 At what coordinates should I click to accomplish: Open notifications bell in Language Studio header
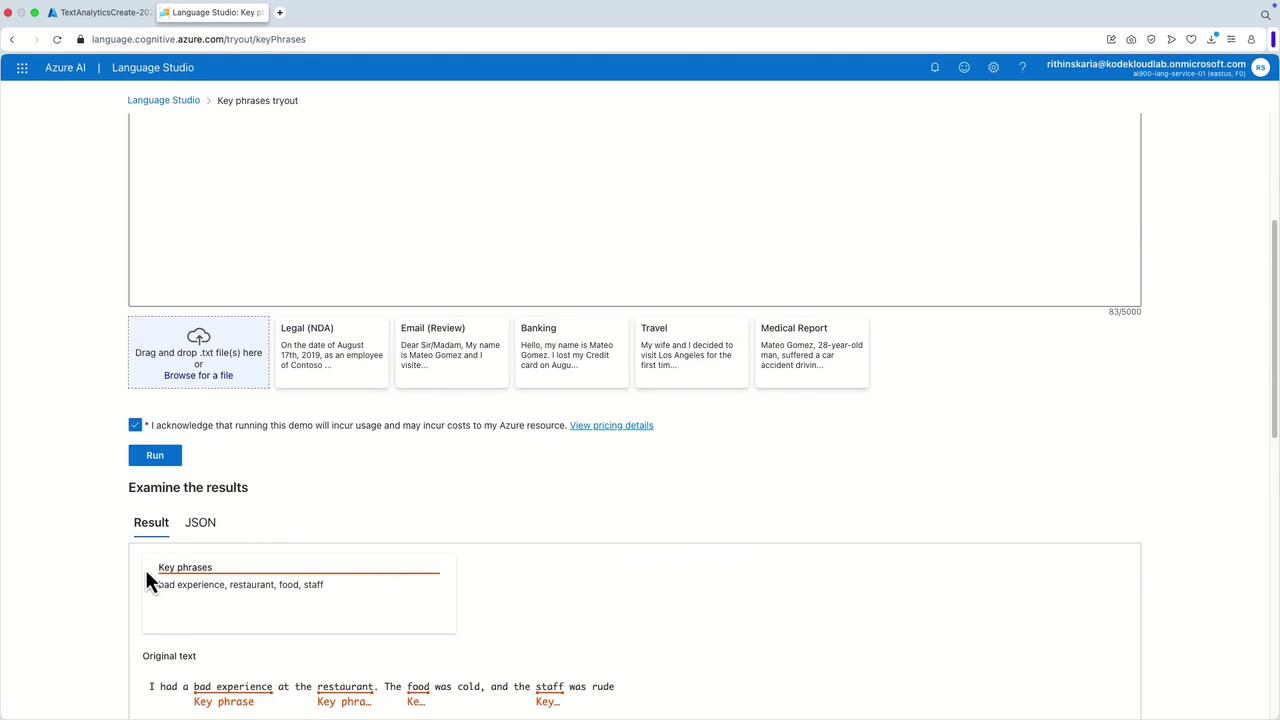coord(935,68)
